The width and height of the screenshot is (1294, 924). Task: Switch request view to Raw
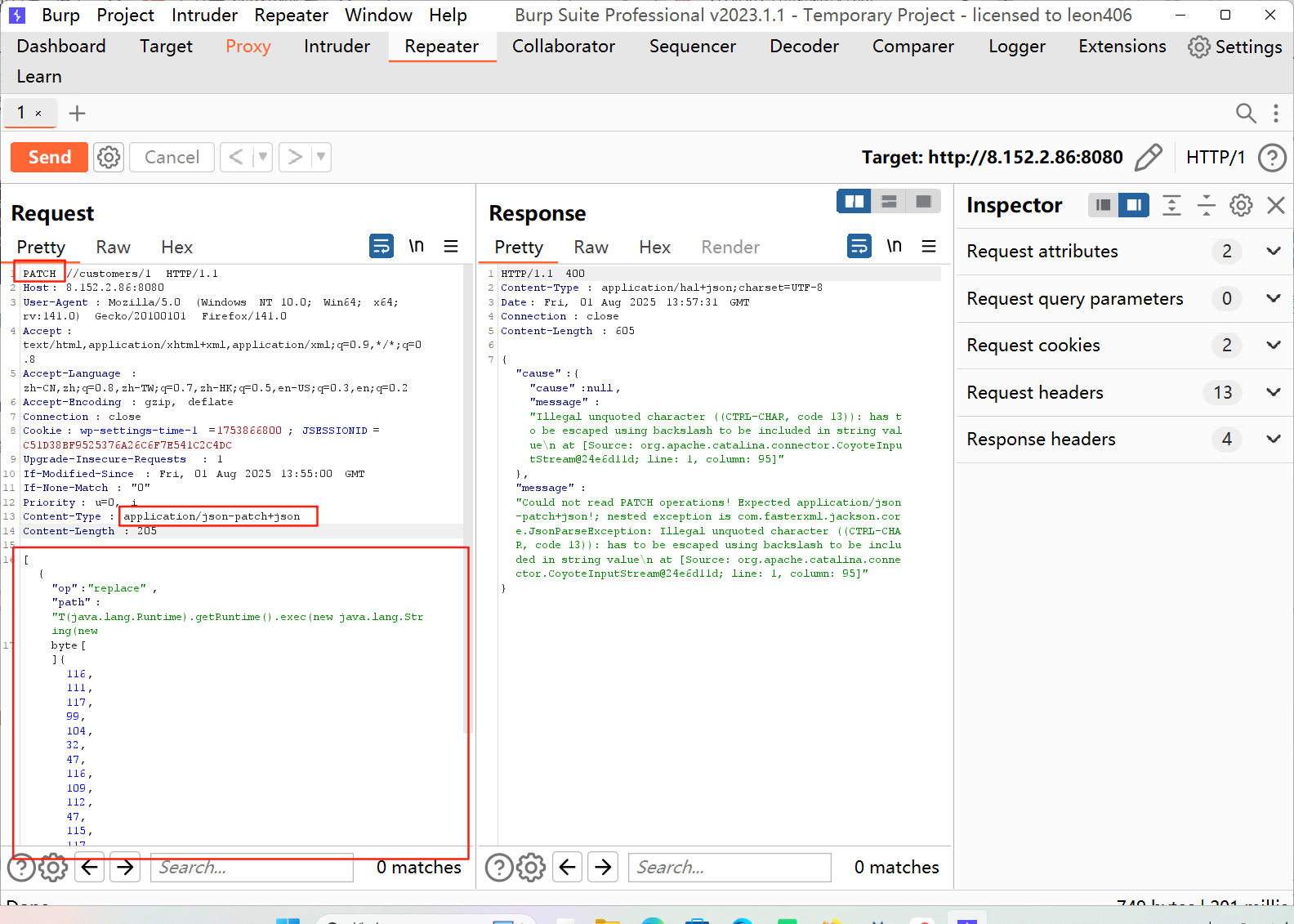(113, 247)
